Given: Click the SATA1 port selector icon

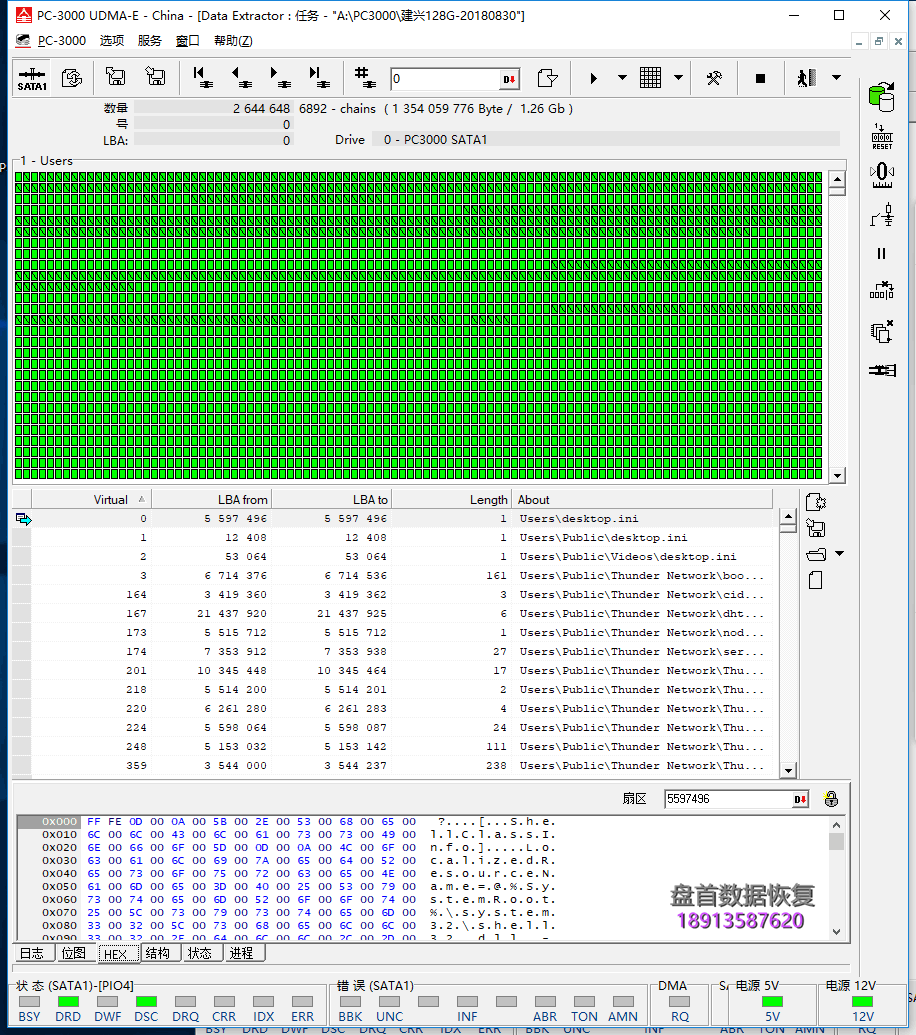Looking at the screenshot, I should tap(32, 78).
